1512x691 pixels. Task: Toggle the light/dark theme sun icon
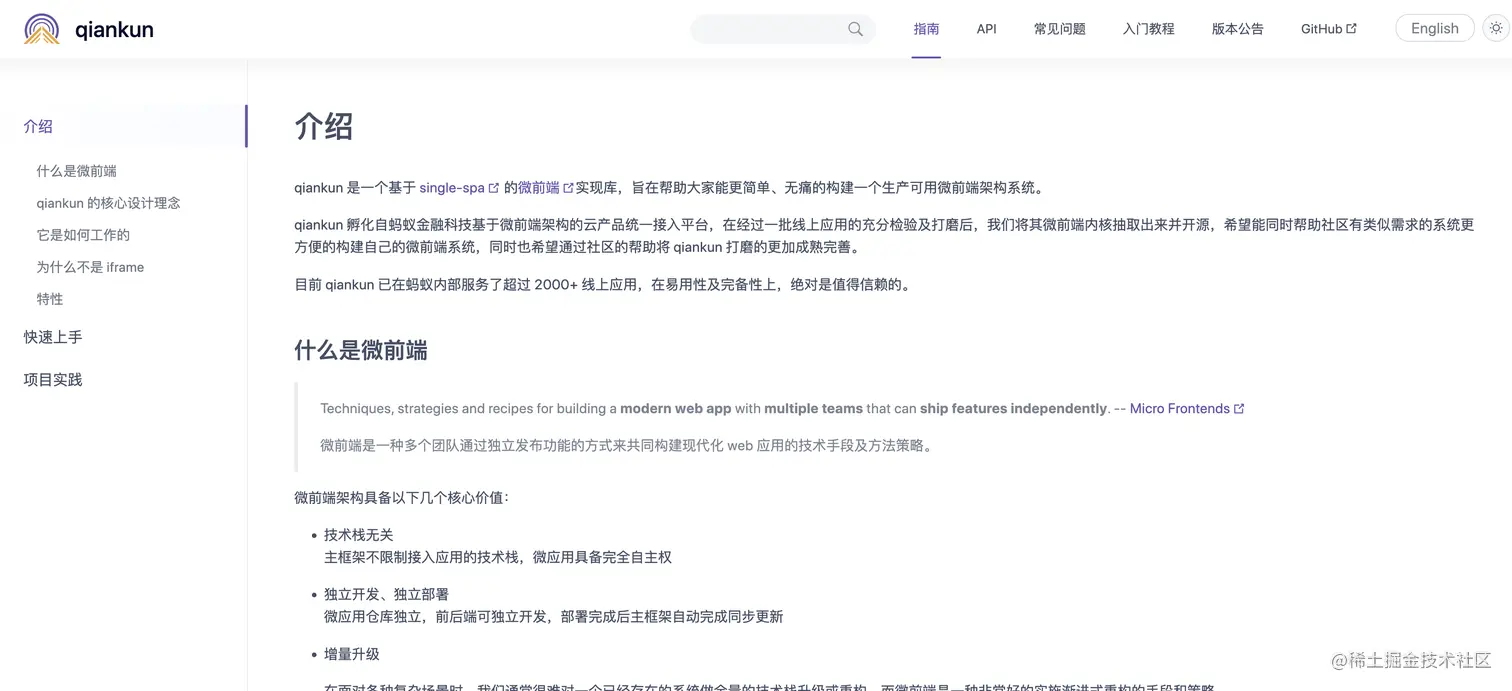[x=1496, y=28]
